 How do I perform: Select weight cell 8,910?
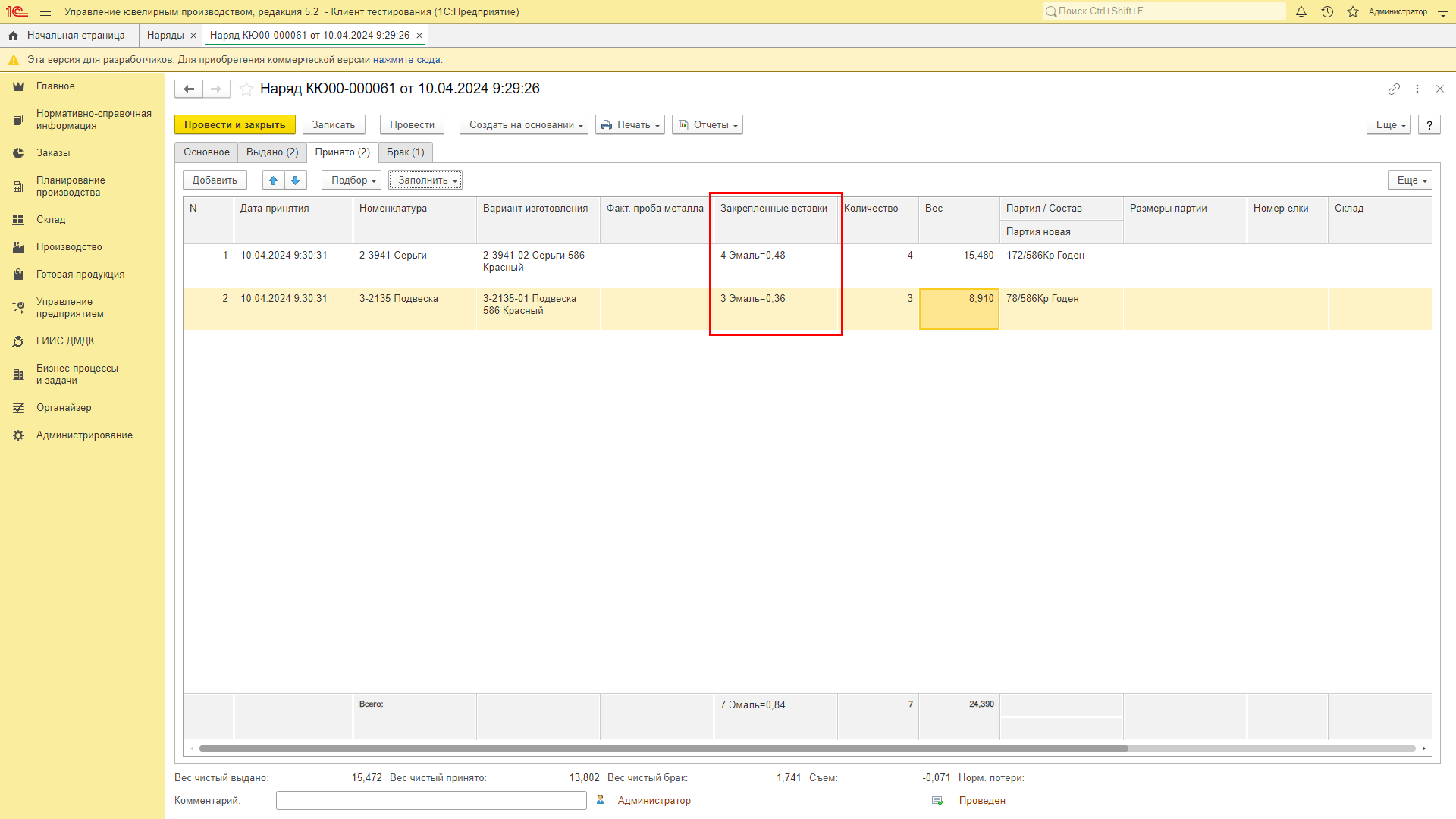coord(959,309)
